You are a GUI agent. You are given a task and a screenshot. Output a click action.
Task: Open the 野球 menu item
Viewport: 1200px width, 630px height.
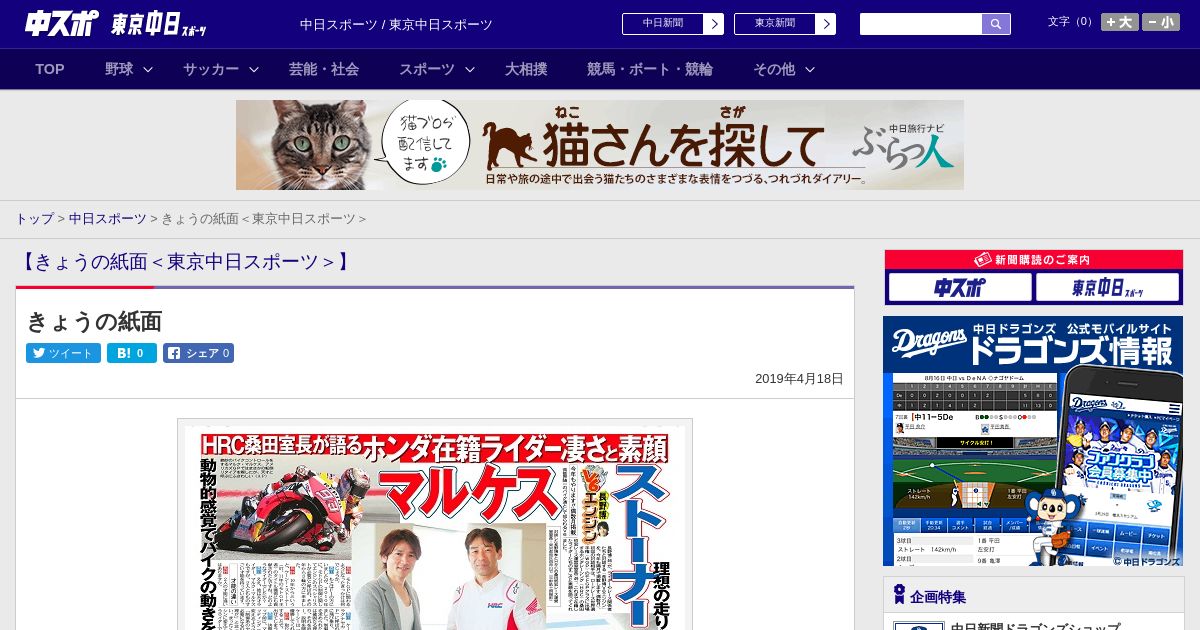click(119, 69)
